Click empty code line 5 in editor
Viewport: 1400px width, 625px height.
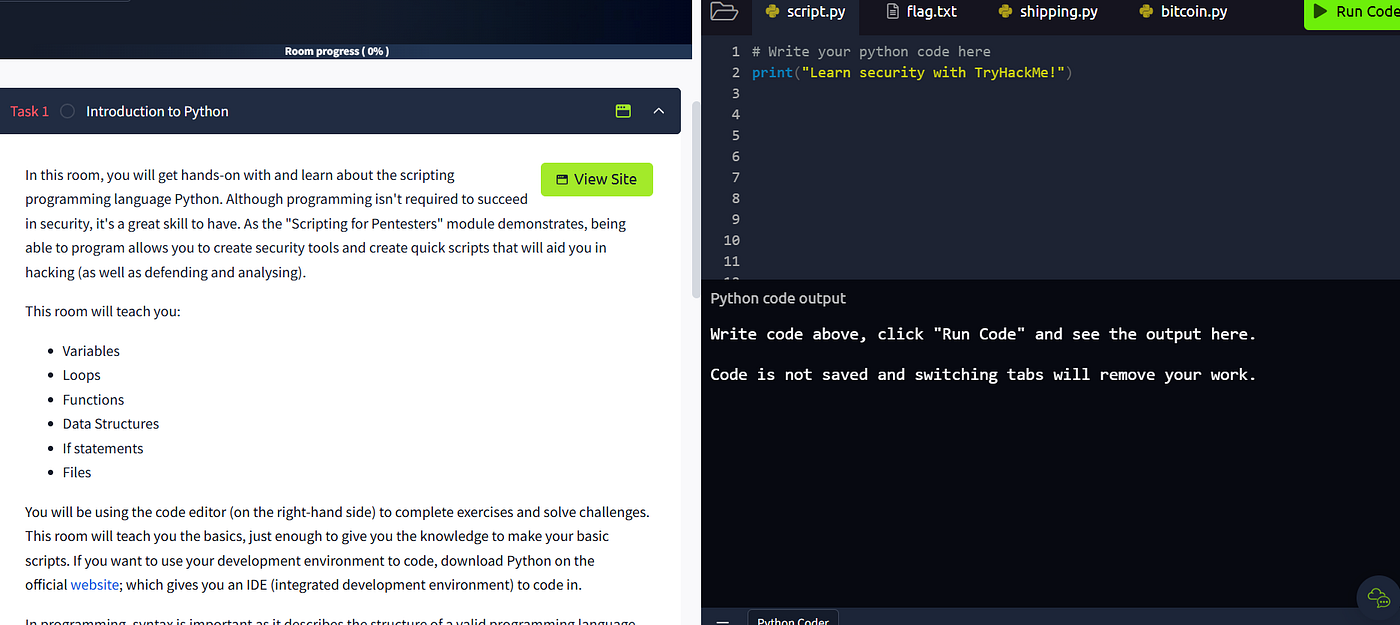coord(1070,135)
